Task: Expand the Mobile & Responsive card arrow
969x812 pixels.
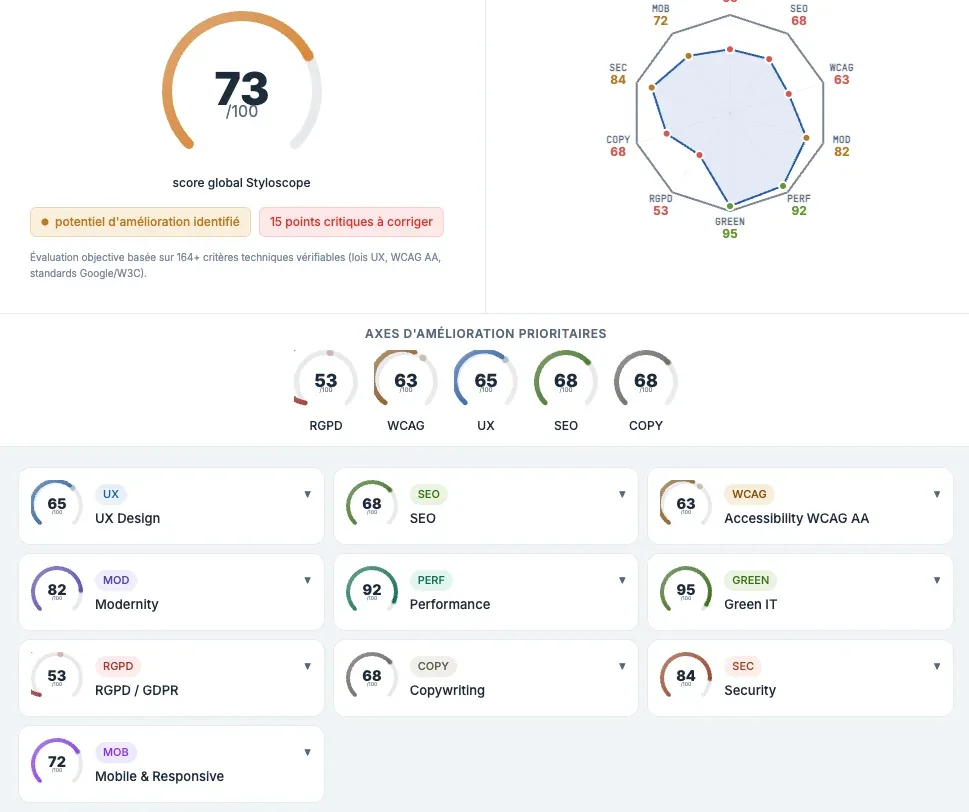Action: 307,753
